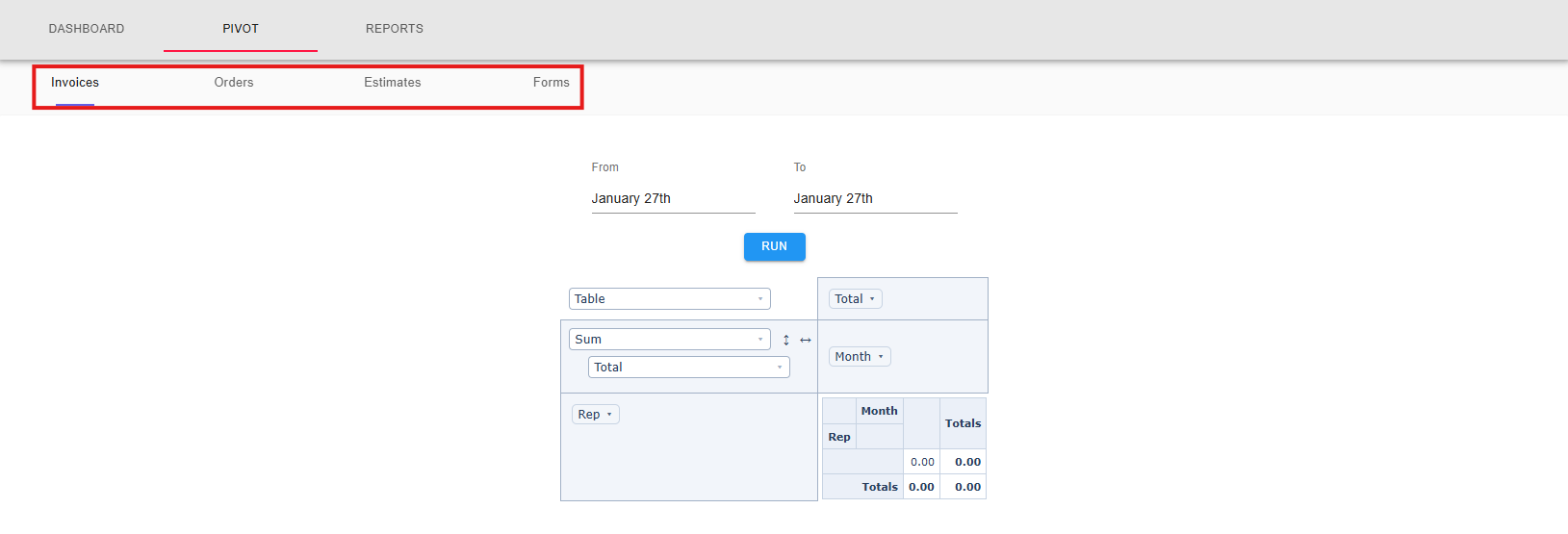Click the horizontal column-sort arrow icon

806,340
